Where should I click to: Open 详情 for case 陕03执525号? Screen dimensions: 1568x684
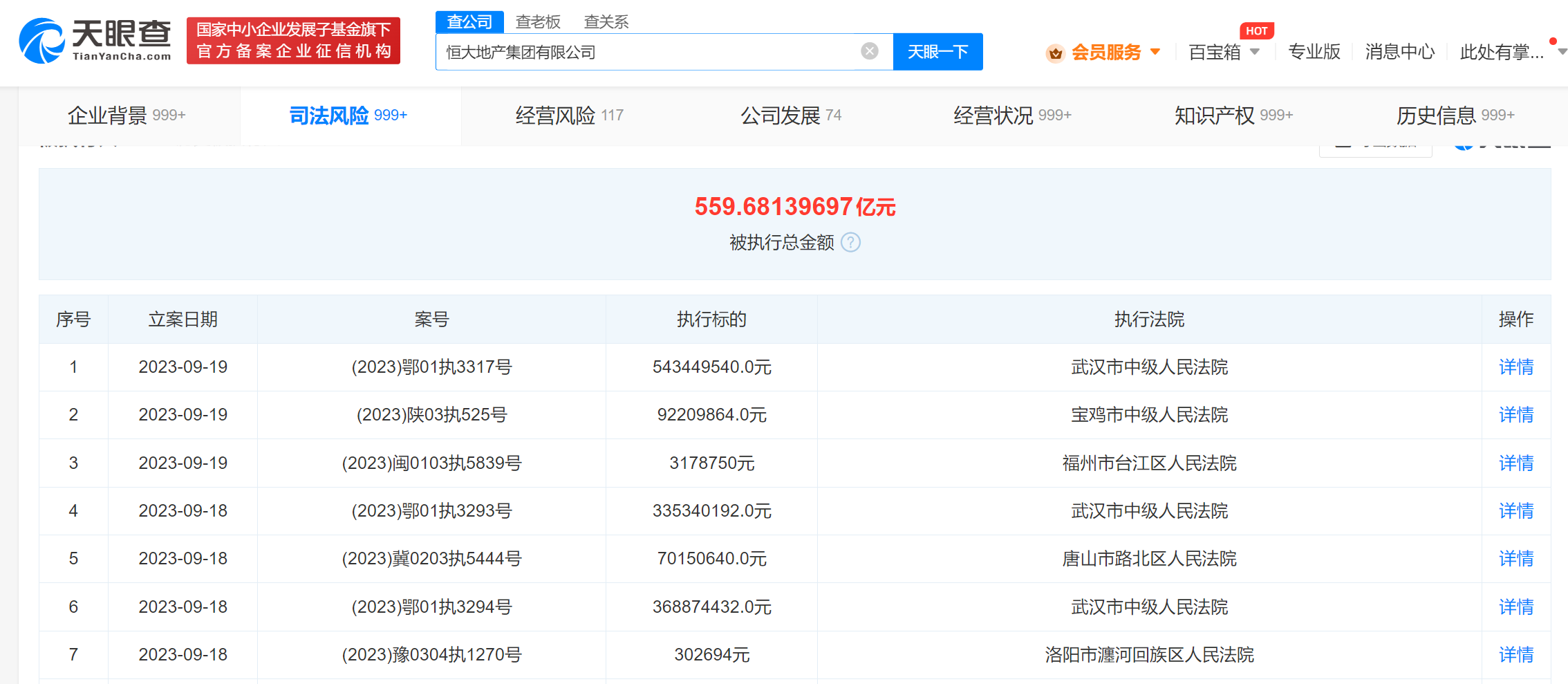pos(1516,415)
